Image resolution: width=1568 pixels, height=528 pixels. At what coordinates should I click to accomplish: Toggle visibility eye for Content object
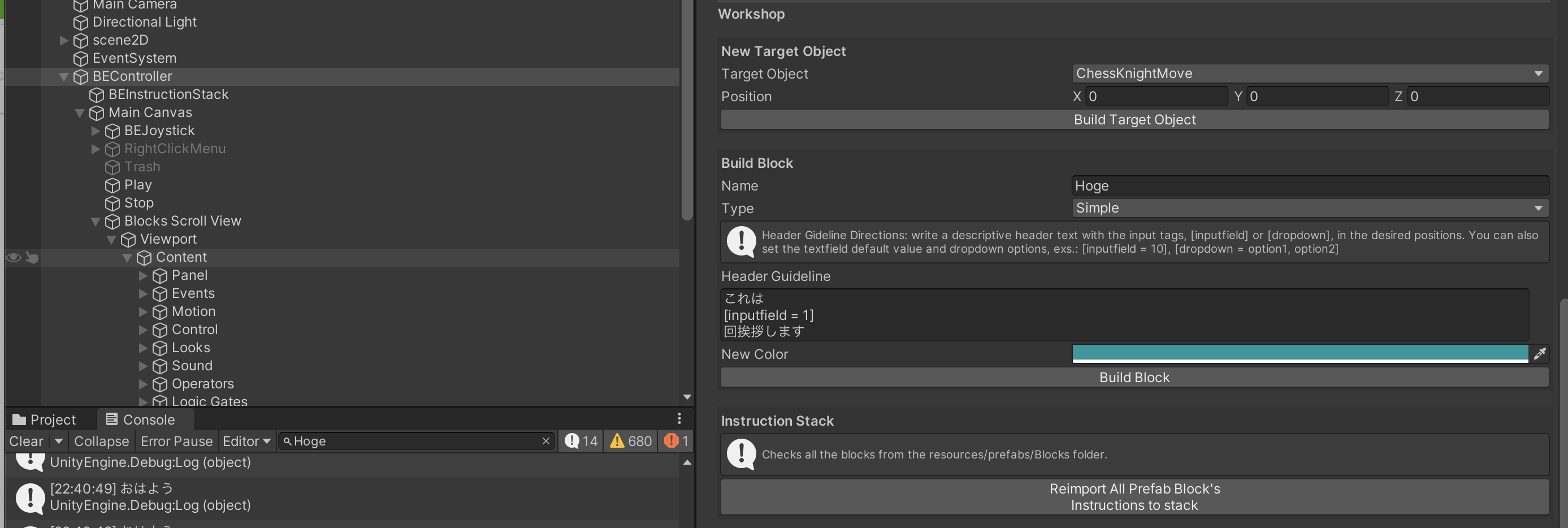point(14,258)
